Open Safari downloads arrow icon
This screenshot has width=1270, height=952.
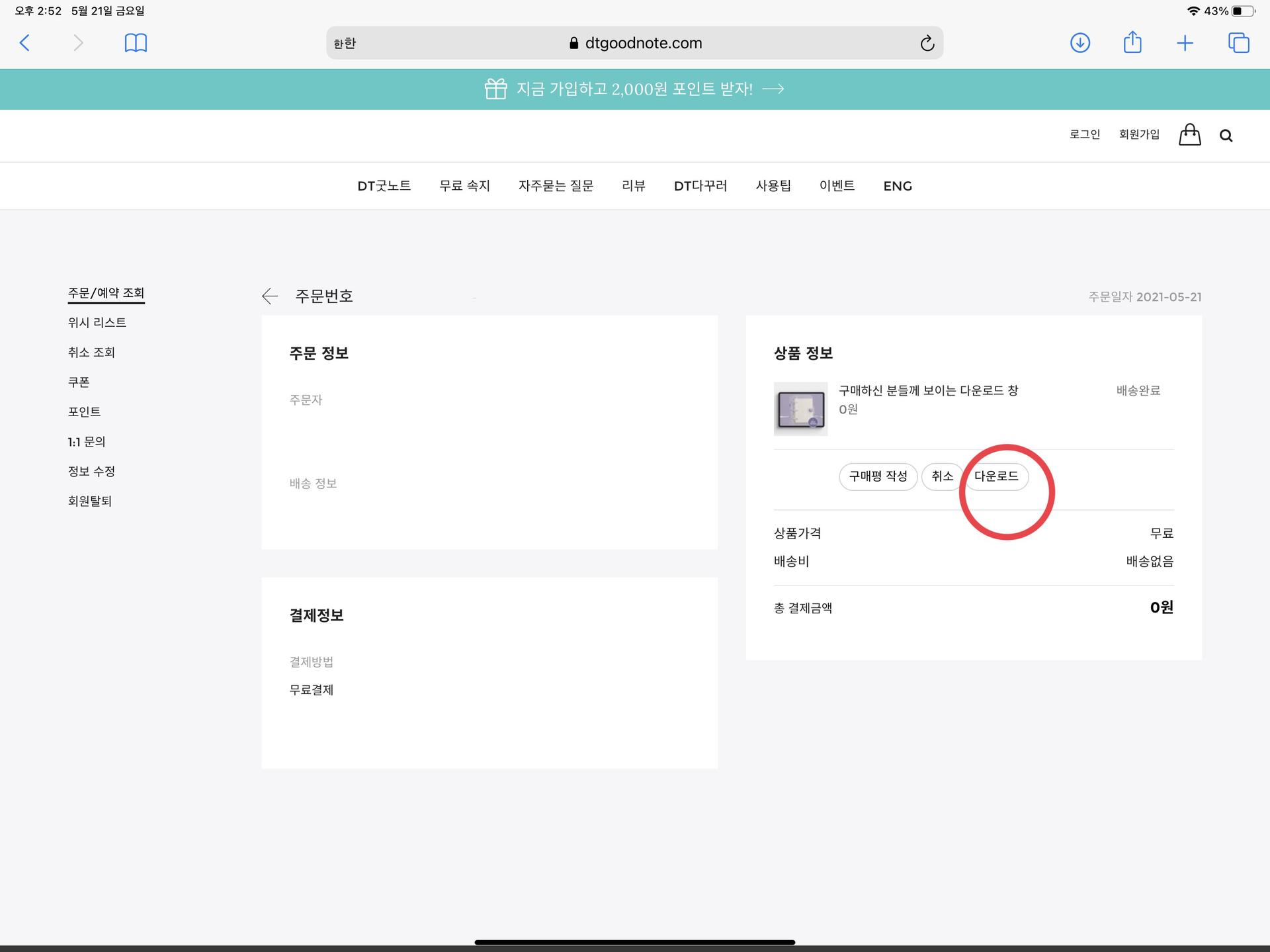click(x=1079, y=43)
